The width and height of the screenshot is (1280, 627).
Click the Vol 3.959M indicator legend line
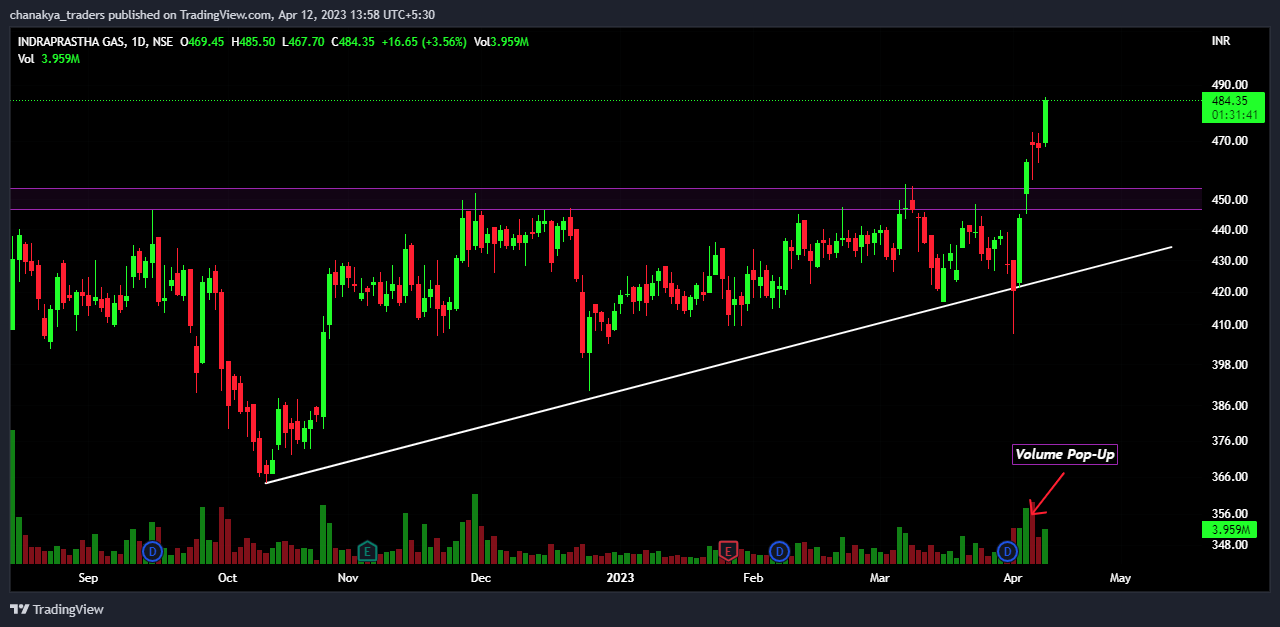click(x=49, y=59)
